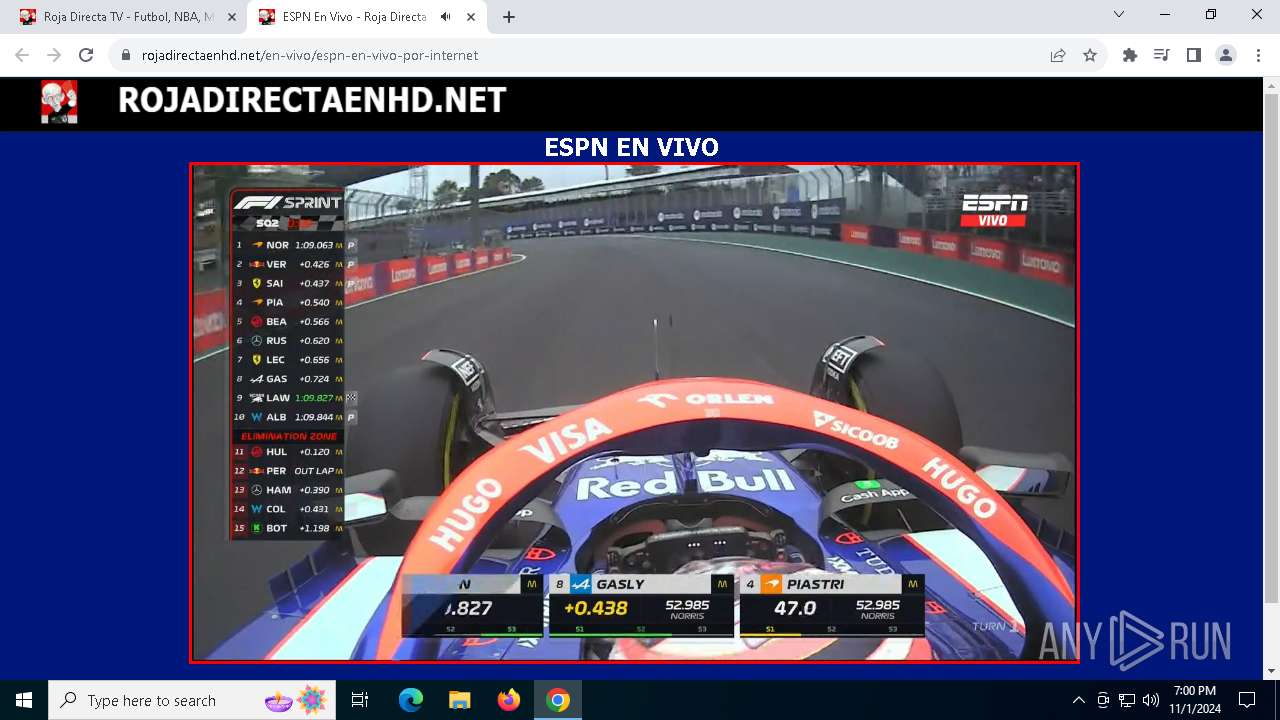
Task: Open the Chrome profile avatar
Action: click(x=1226, y=56)
